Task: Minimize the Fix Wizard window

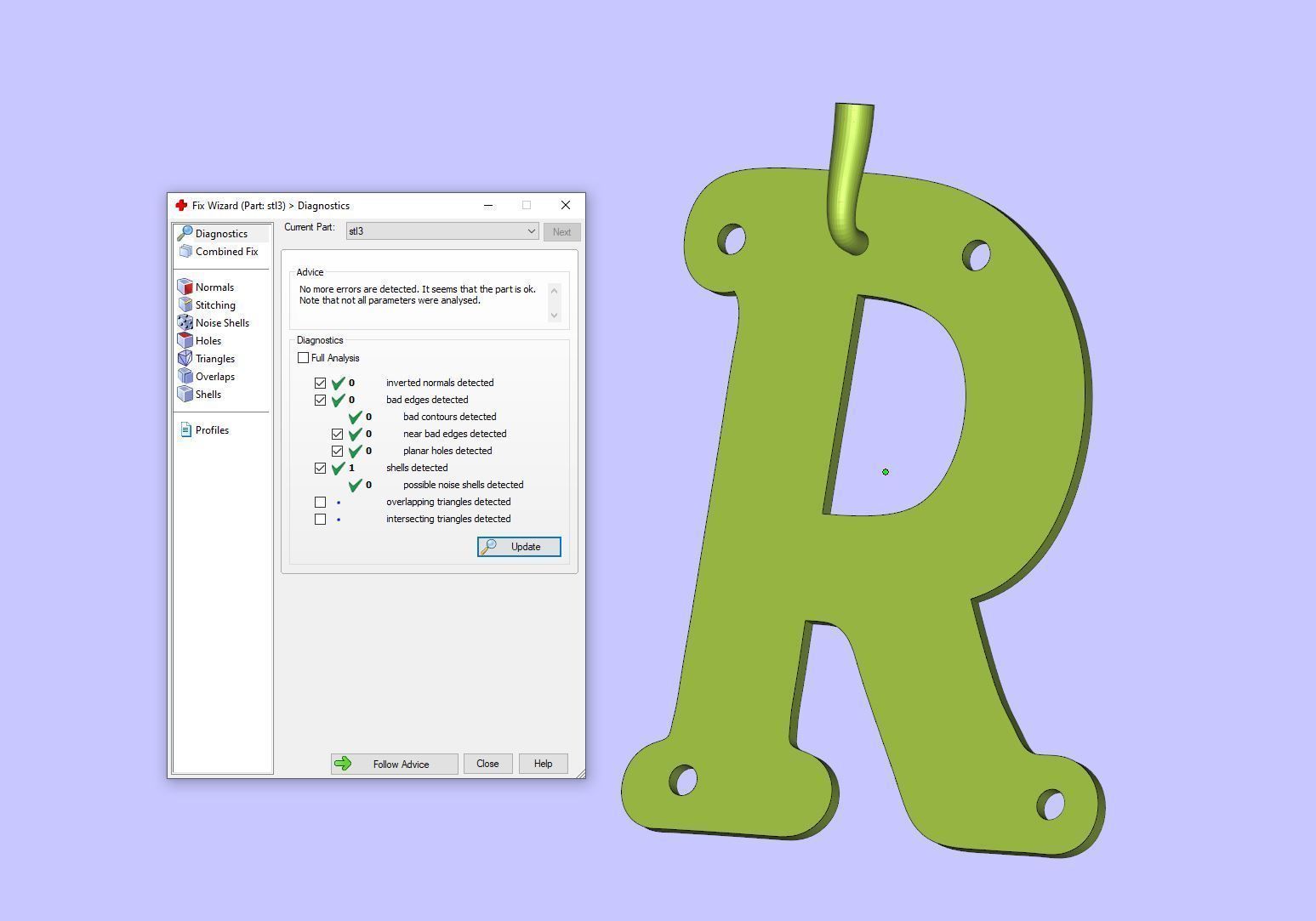Action: (x=488, y=205)
